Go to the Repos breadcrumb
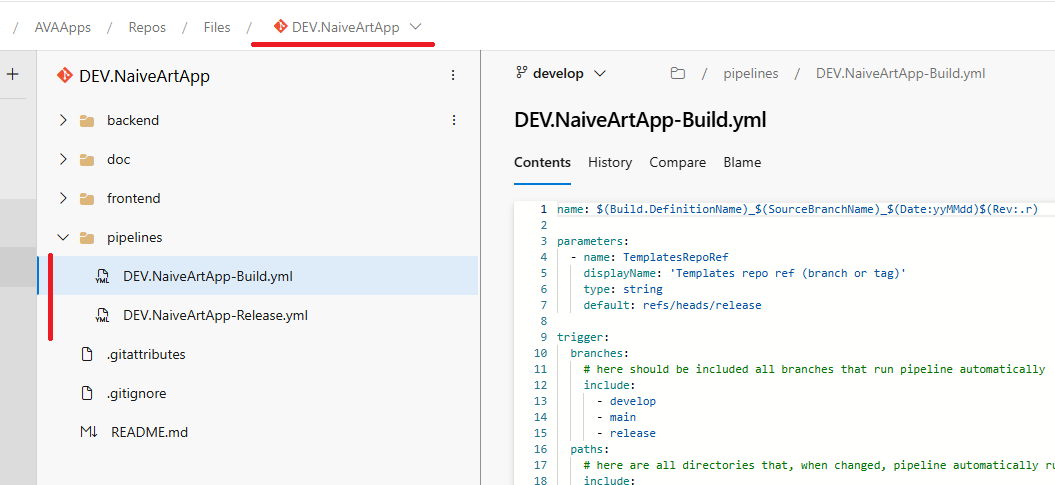Screen dimensions: 1055x485 [x=147, y=28]
